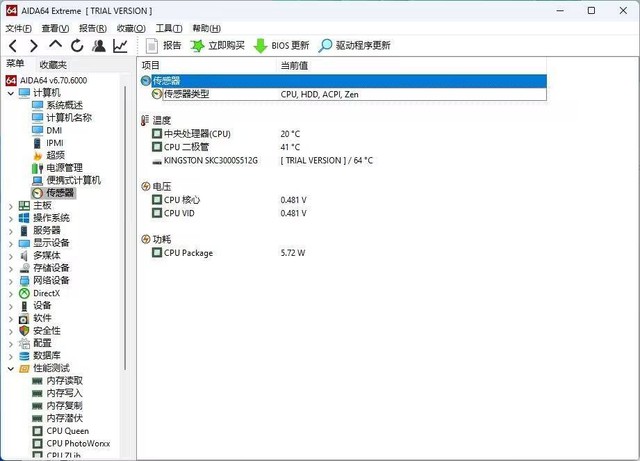Viewport: 640px width, 461px height.
Task: Click the BIOS 更新 green arrow button
Action: (281, 45)
